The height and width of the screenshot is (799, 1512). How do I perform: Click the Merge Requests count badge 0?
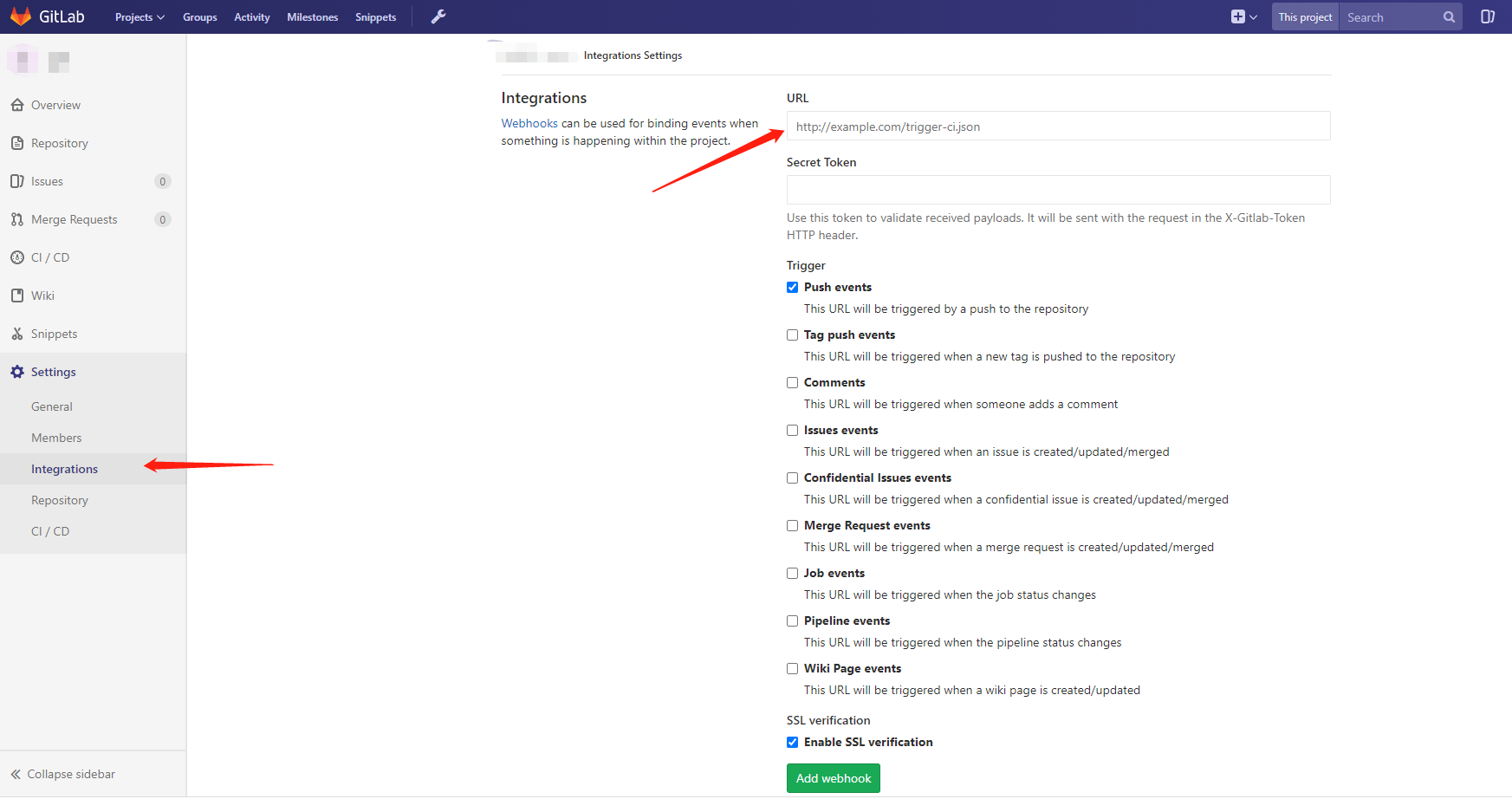tap(163, 219)
